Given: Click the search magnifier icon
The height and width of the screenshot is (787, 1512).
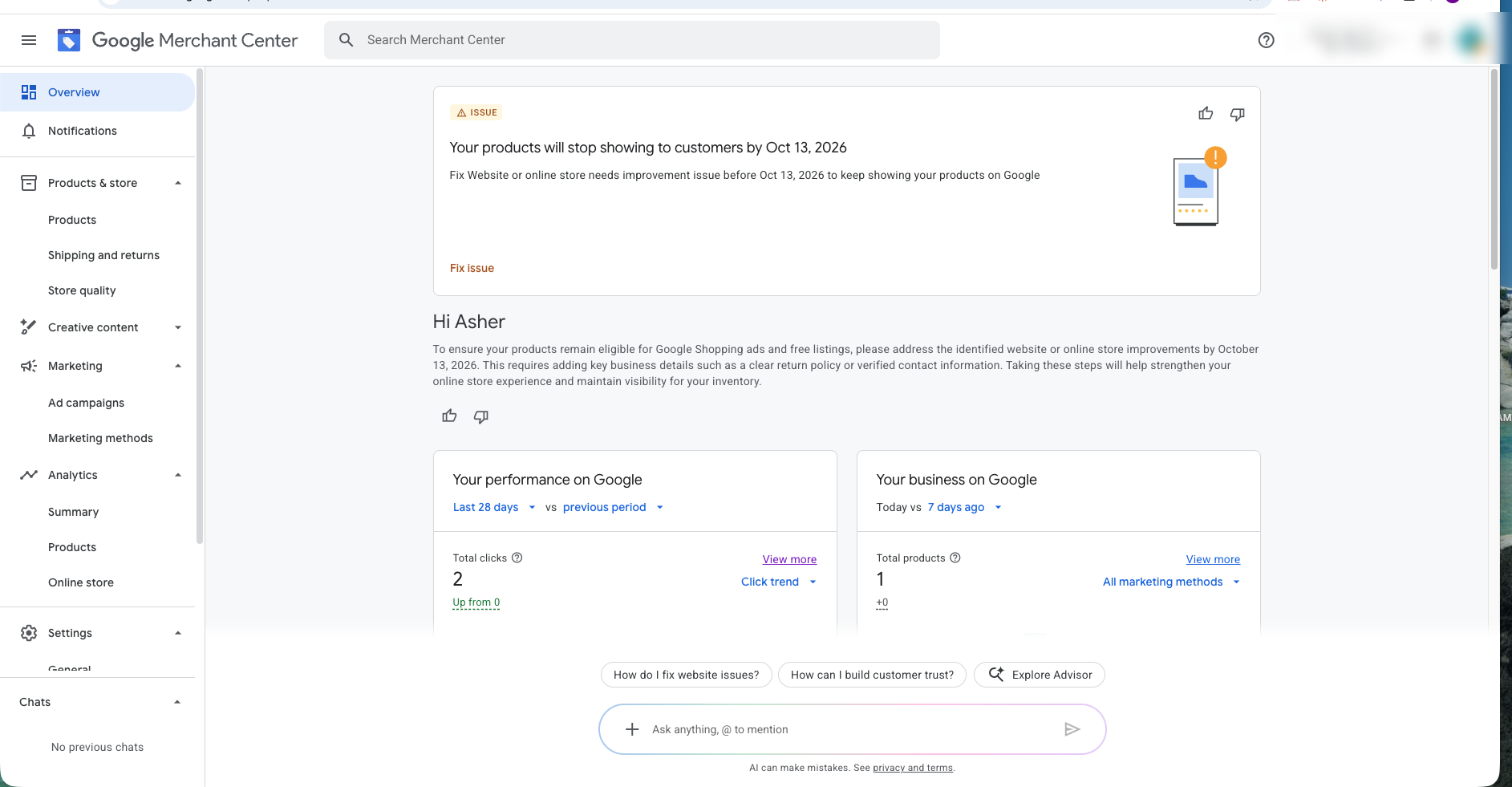Looking at the screenshot, I should (x=347, y=40).
